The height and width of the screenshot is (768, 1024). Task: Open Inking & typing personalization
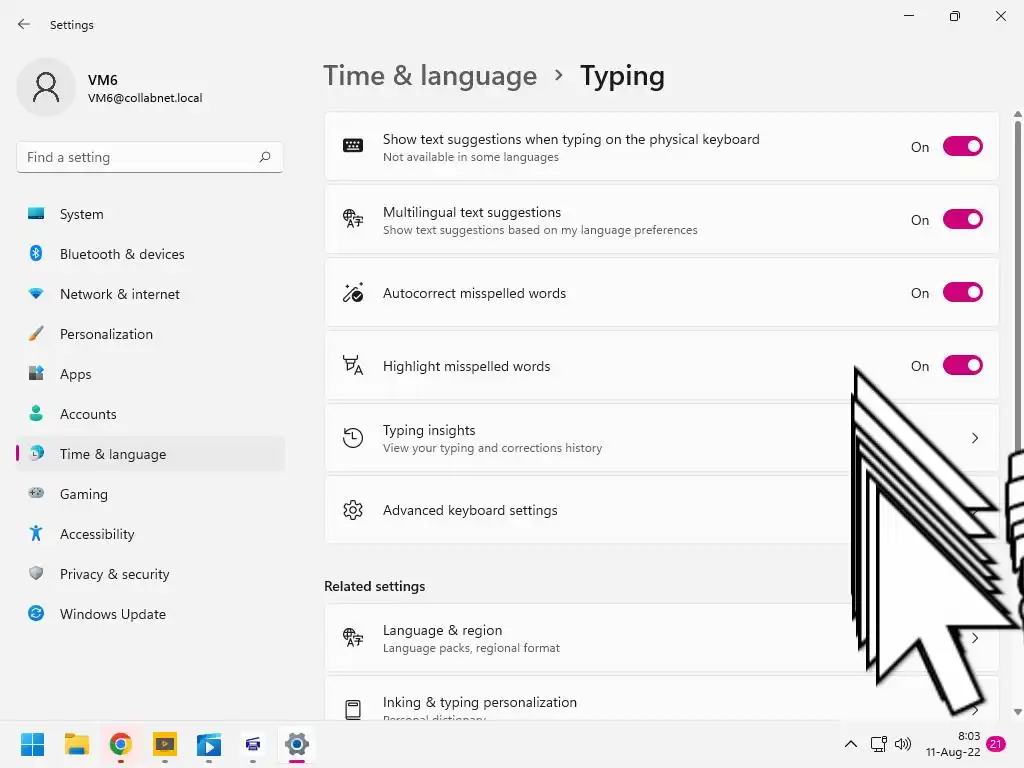(x=662, y=701)
